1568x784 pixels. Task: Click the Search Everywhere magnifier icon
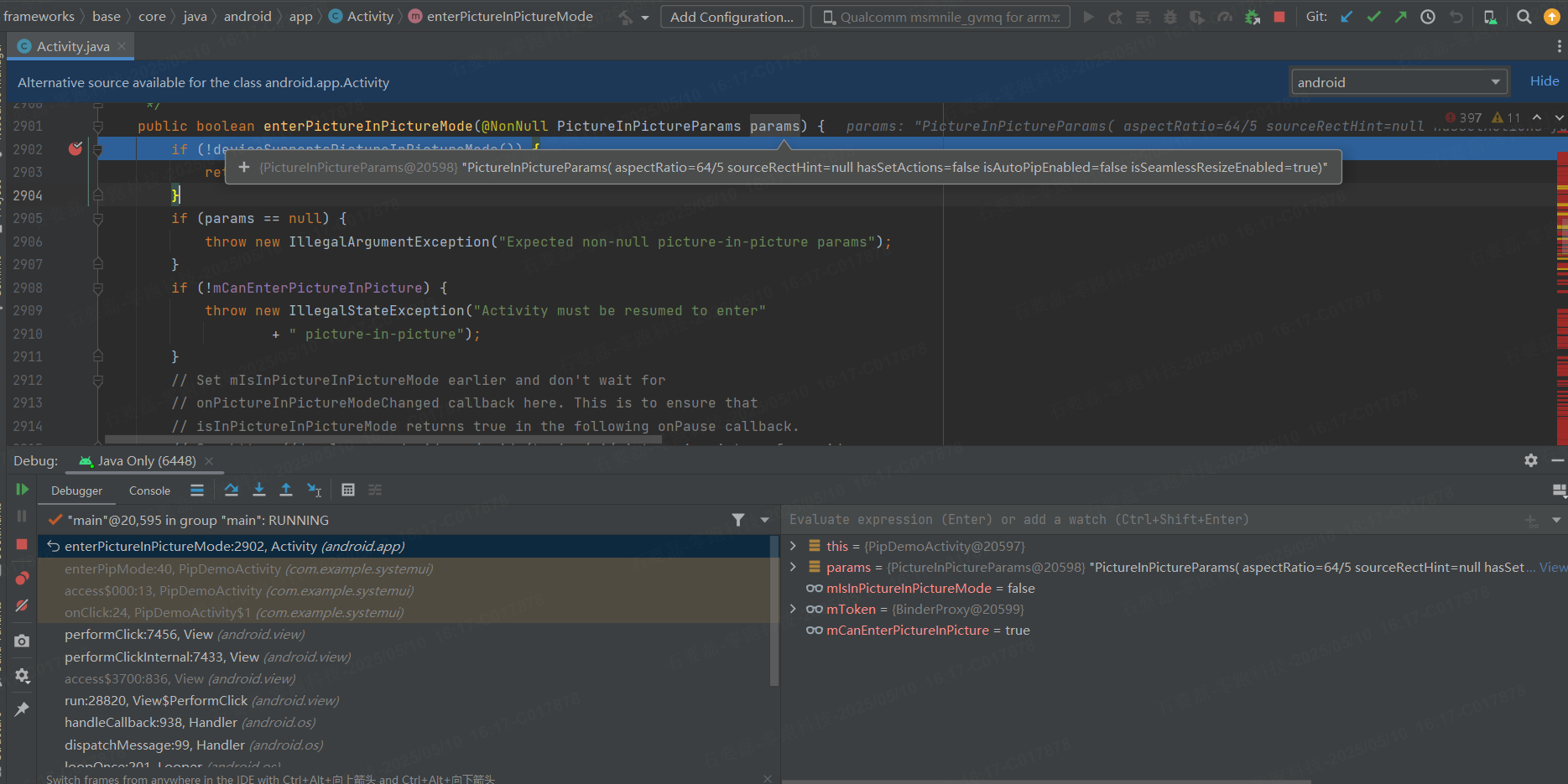(x=1524, y=17)
